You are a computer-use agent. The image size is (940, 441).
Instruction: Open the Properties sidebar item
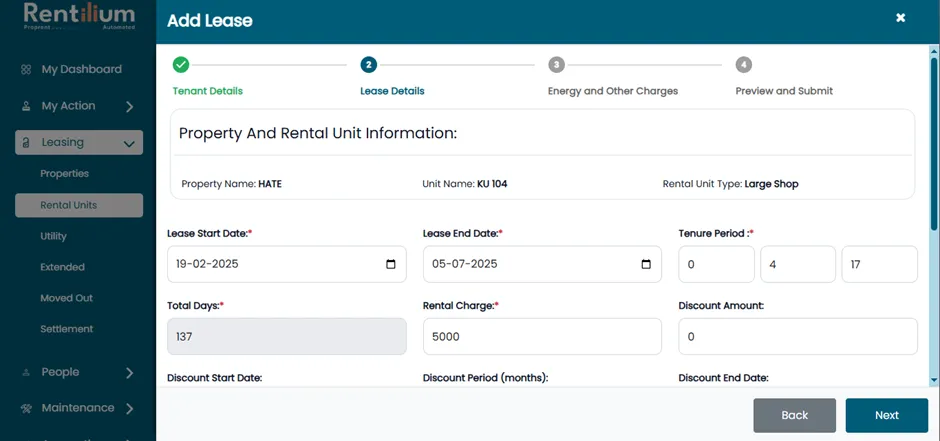coord(65,174)
